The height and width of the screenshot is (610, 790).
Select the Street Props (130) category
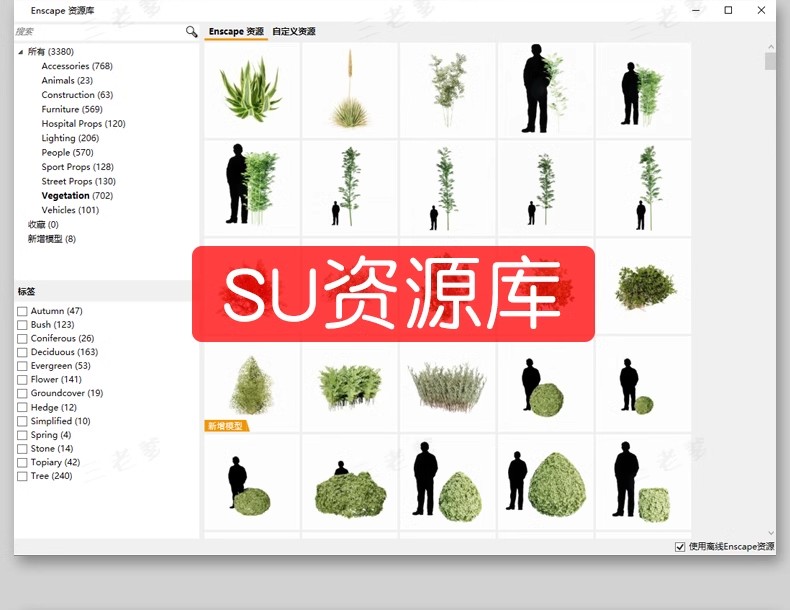pyautogui.click(x=79, y=181)
